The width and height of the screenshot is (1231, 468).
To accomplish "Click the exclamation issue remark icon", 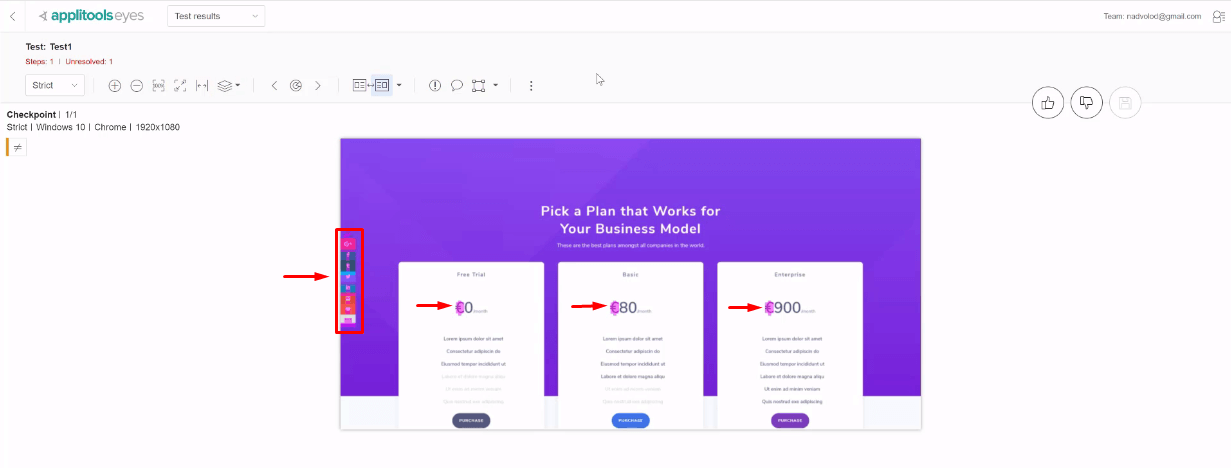I will pos(435,86).
